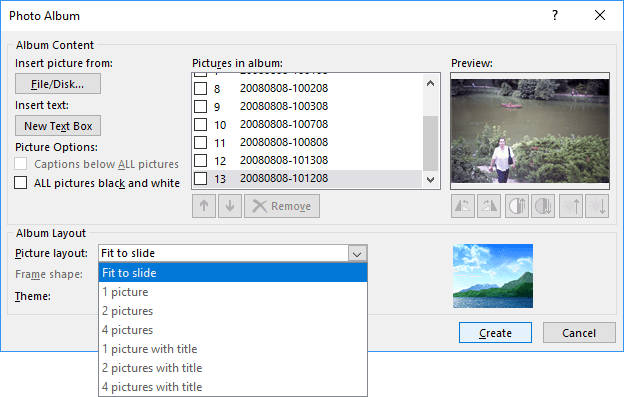Toggle Captions below ALL pictures checkbox
Viewport: 624px width, 397px height.
21,163
